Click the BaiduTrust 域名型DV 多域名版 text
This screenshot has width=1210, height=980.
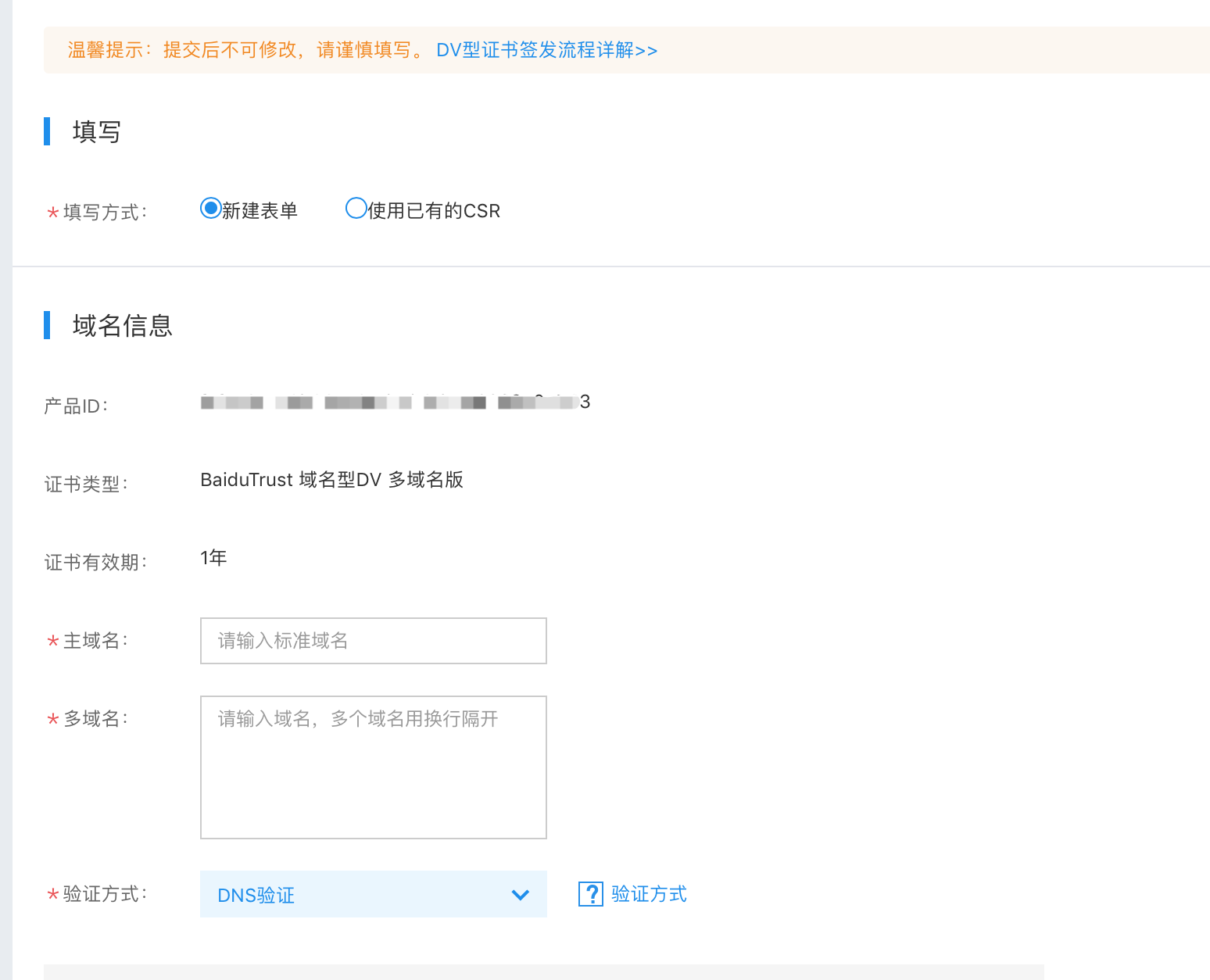(331, 480)
